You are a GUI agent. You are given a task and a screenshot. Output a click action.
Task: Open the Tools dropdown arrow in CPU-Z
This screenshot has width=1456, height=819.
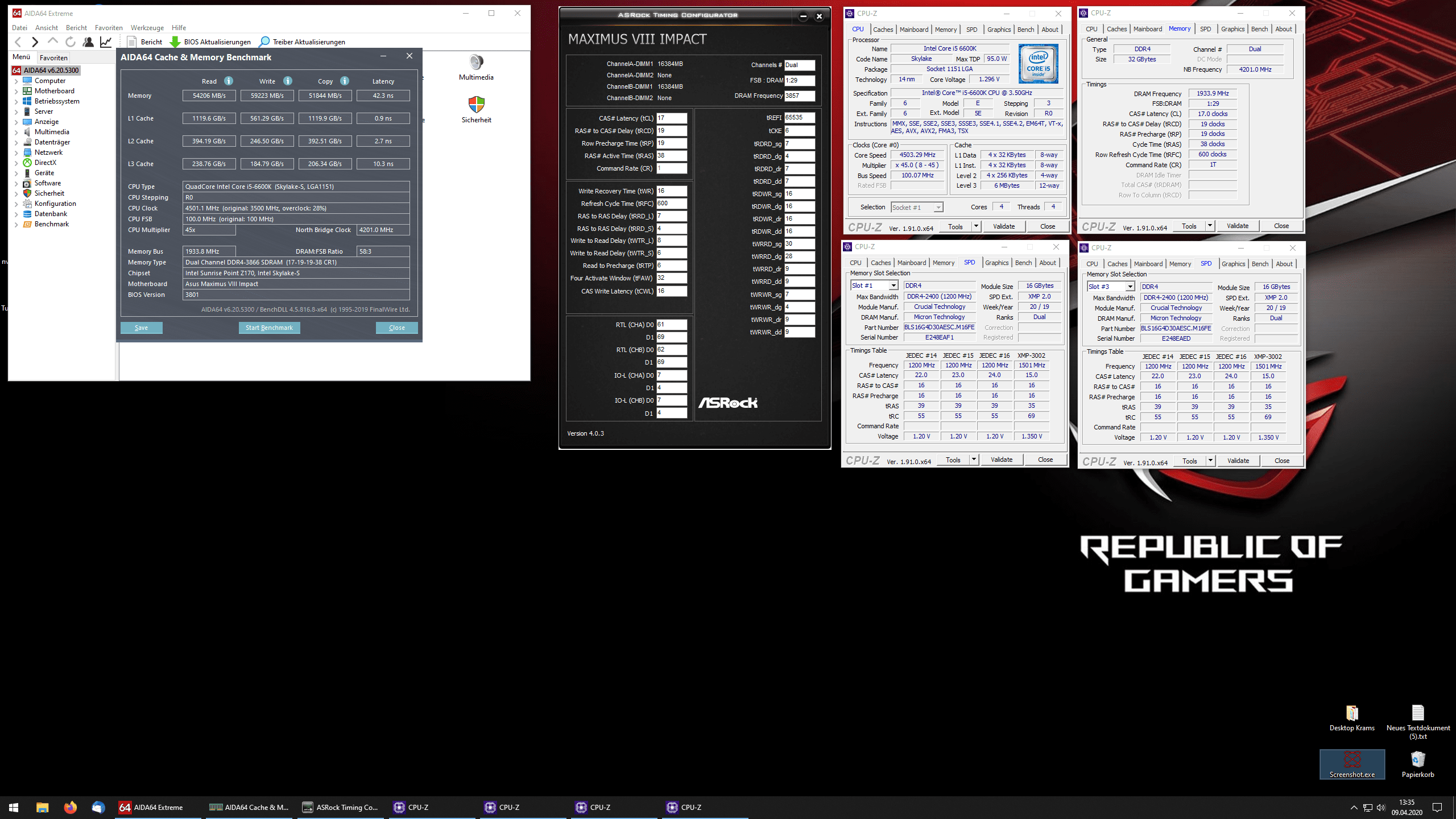point(976,226)
